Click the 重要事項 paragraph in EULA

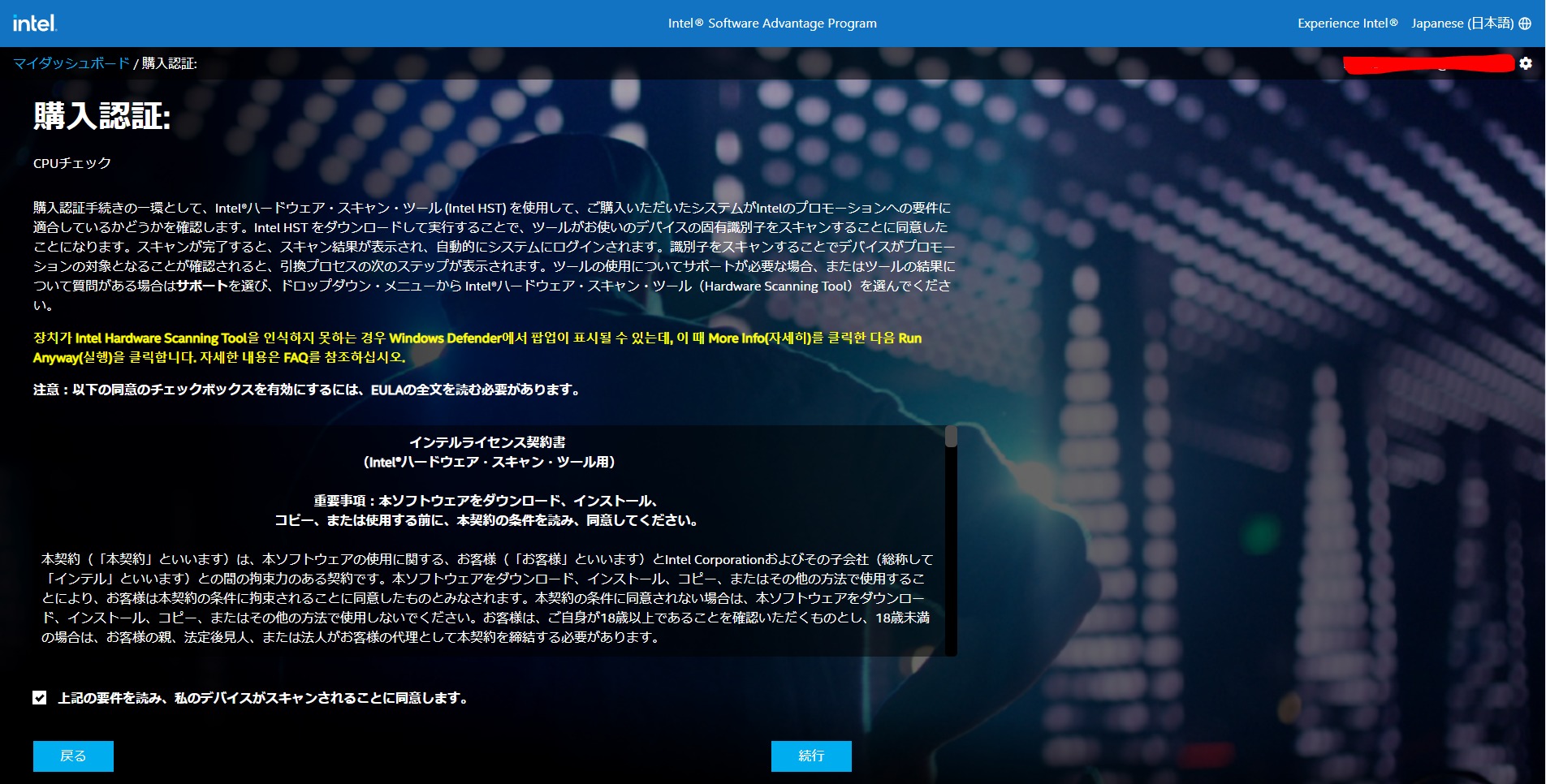click(487, 510)
